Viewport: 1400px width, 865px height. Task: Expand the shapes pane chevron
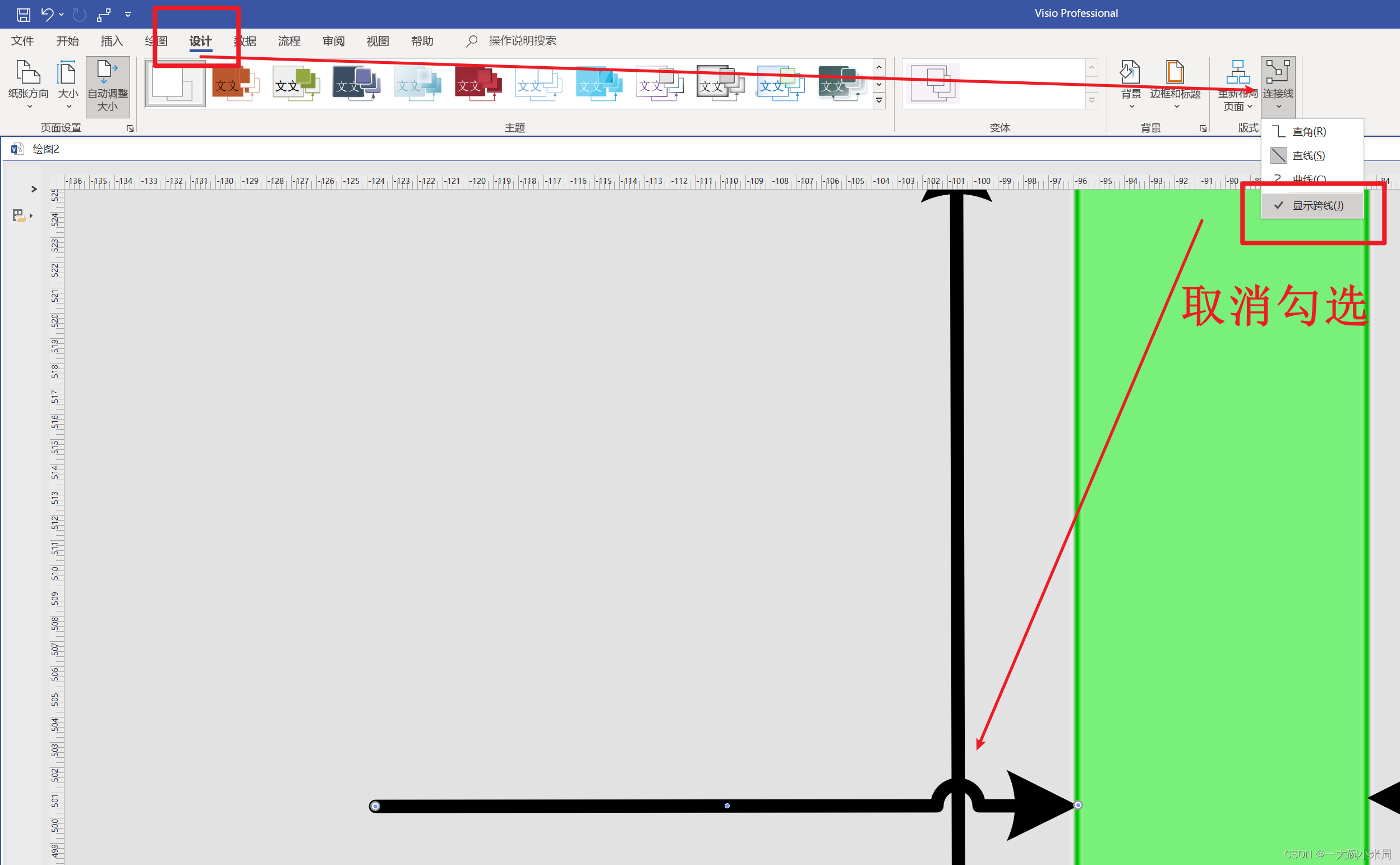point(34,189)
